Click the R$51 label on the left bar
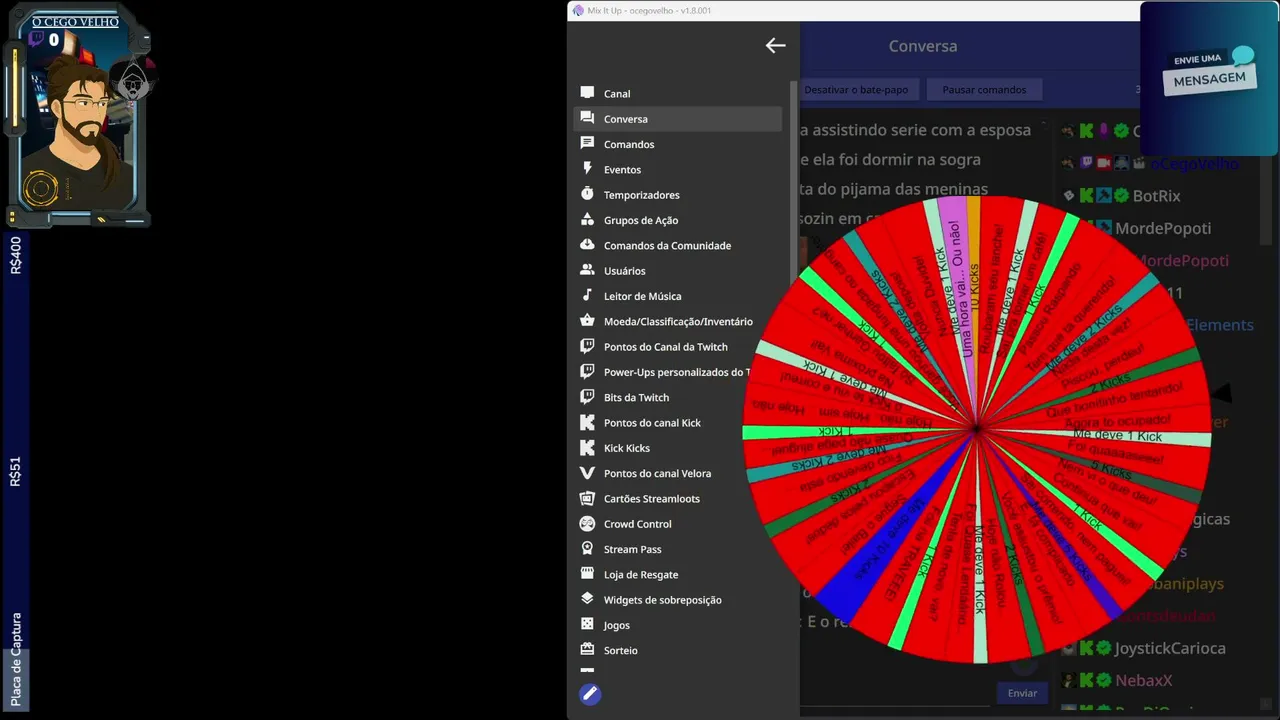This screenshot has height=720, width=1280. pos(15,472)
